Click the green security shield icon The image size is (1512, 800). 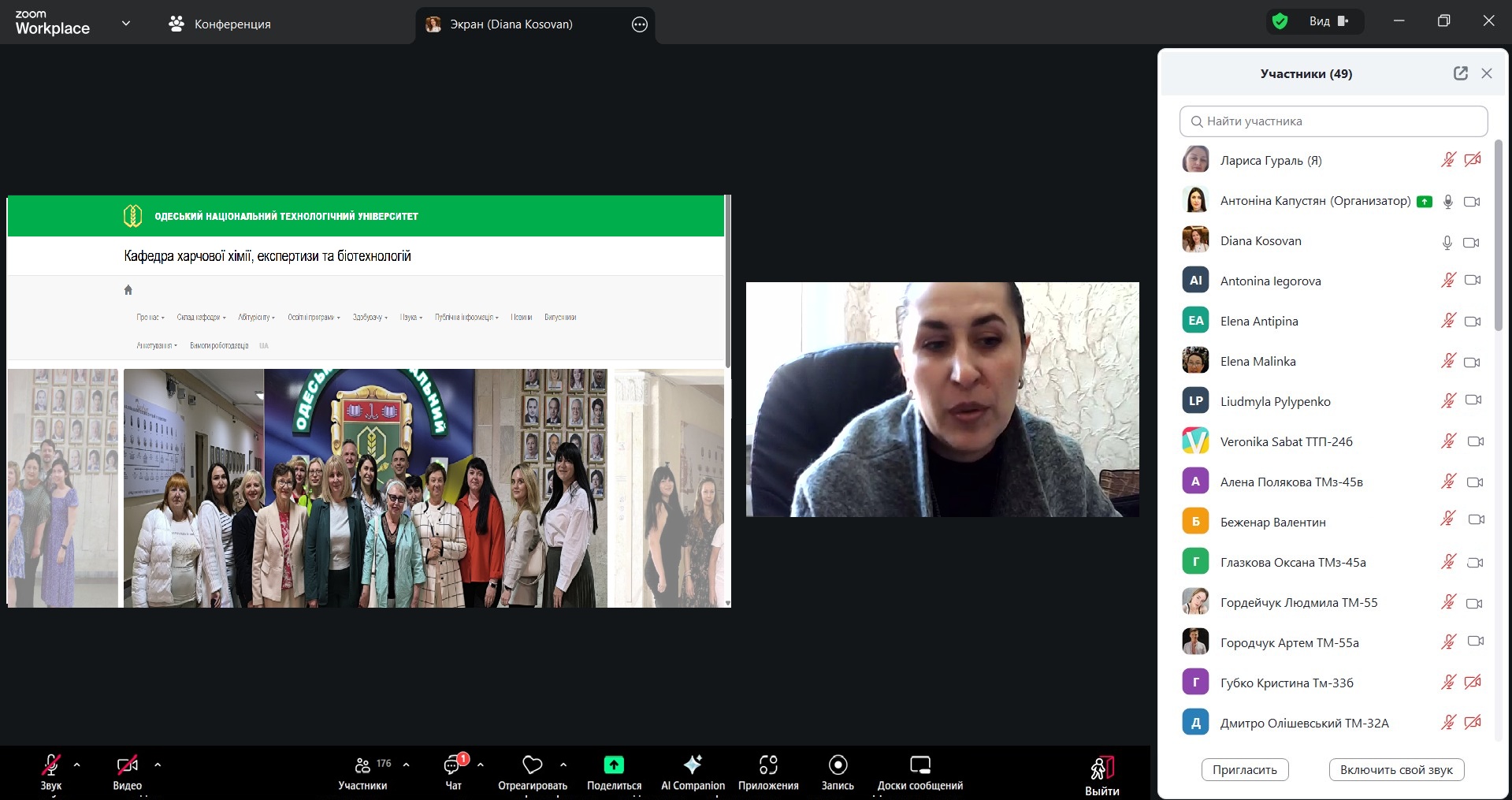click(1280, 21)
